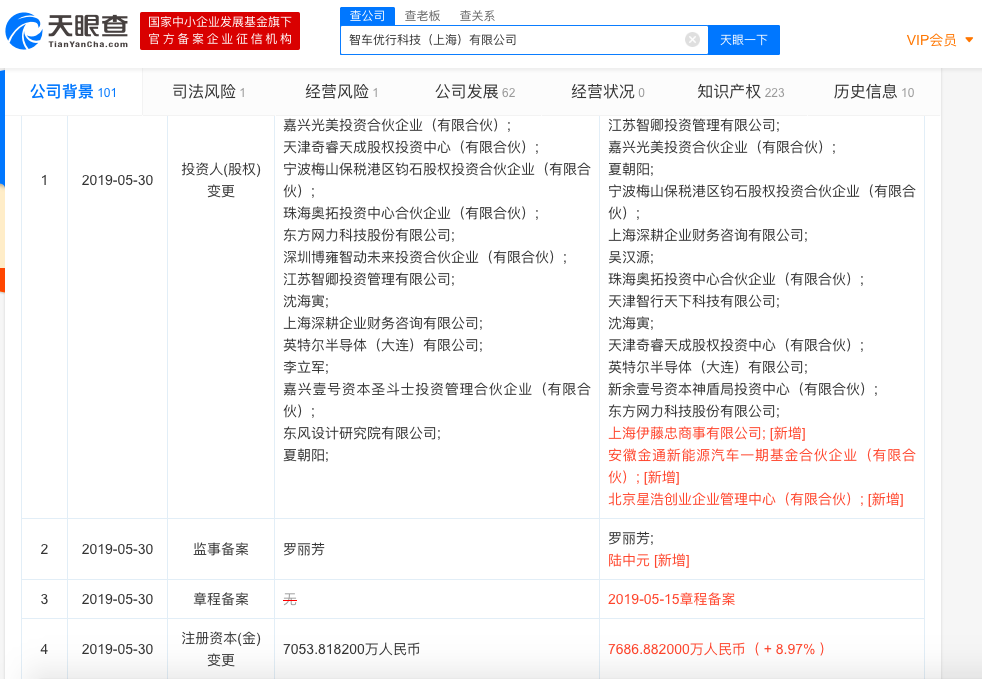Click 章程备案 change type cell
This screenshot has width=982, height=679.
pyautogui.click(x=220, y=599)
